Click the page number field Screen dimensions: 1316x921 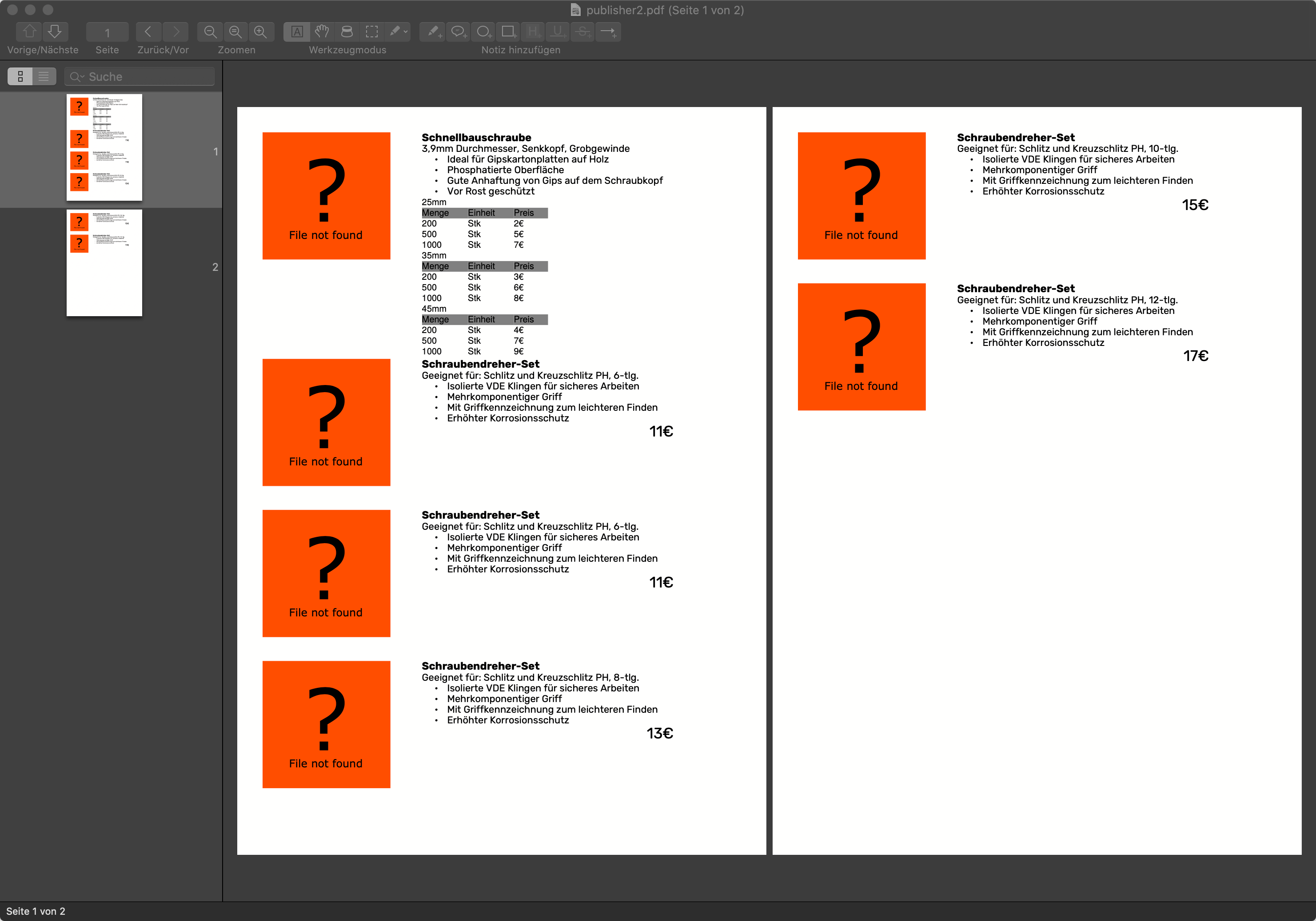coord(107,33)
